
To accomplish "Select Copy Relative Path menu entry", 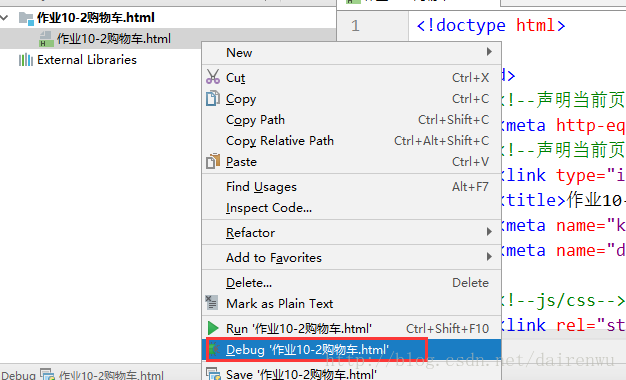I will coord(352,141).
